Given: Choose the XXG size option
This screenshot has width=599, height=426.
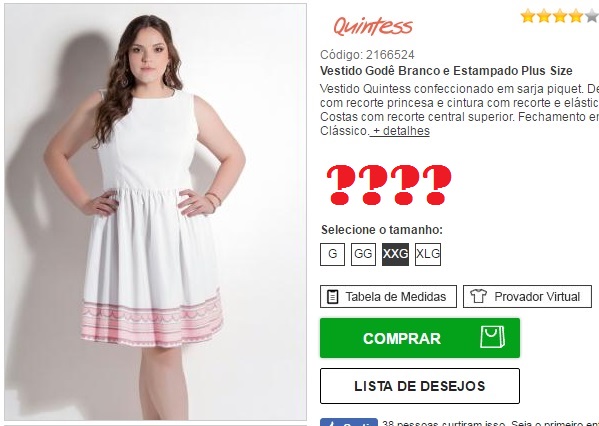Looking at the screenshot, I should 395,254.
